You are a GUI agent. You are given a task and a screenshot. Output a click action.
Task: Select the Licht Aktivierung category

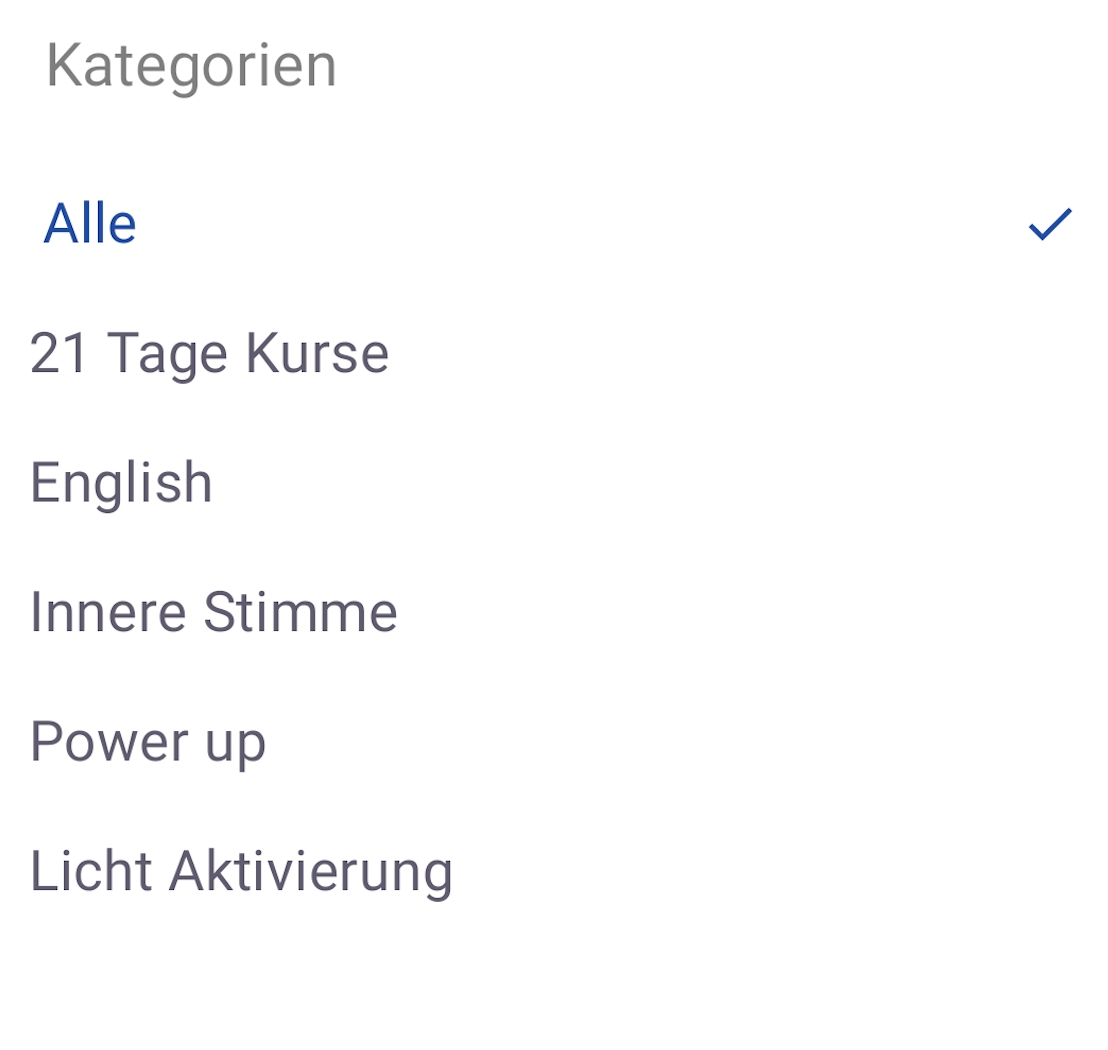tap(241, 871)
